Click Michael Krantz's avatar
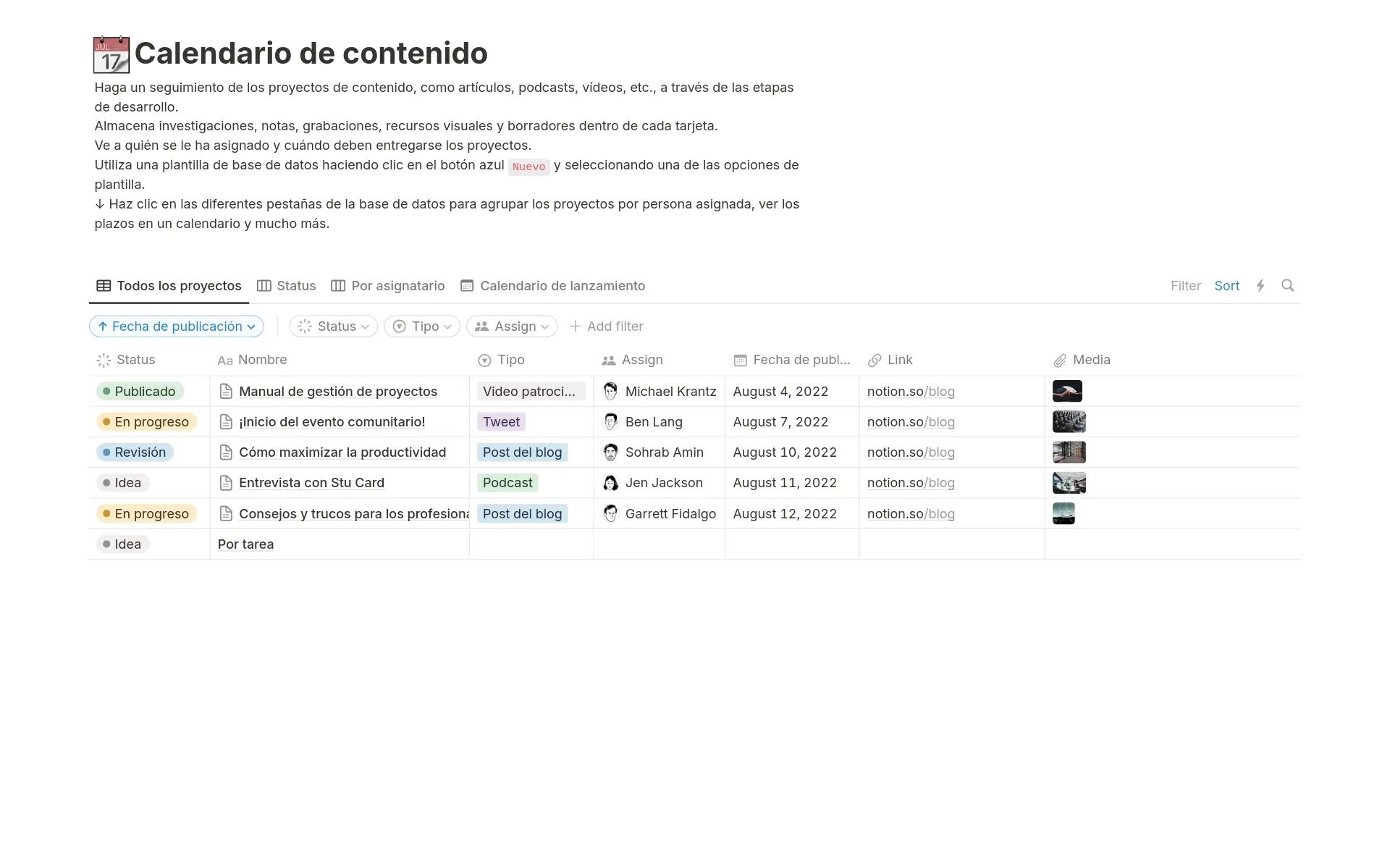1390x868 pixels. click(x=611, y=391)
